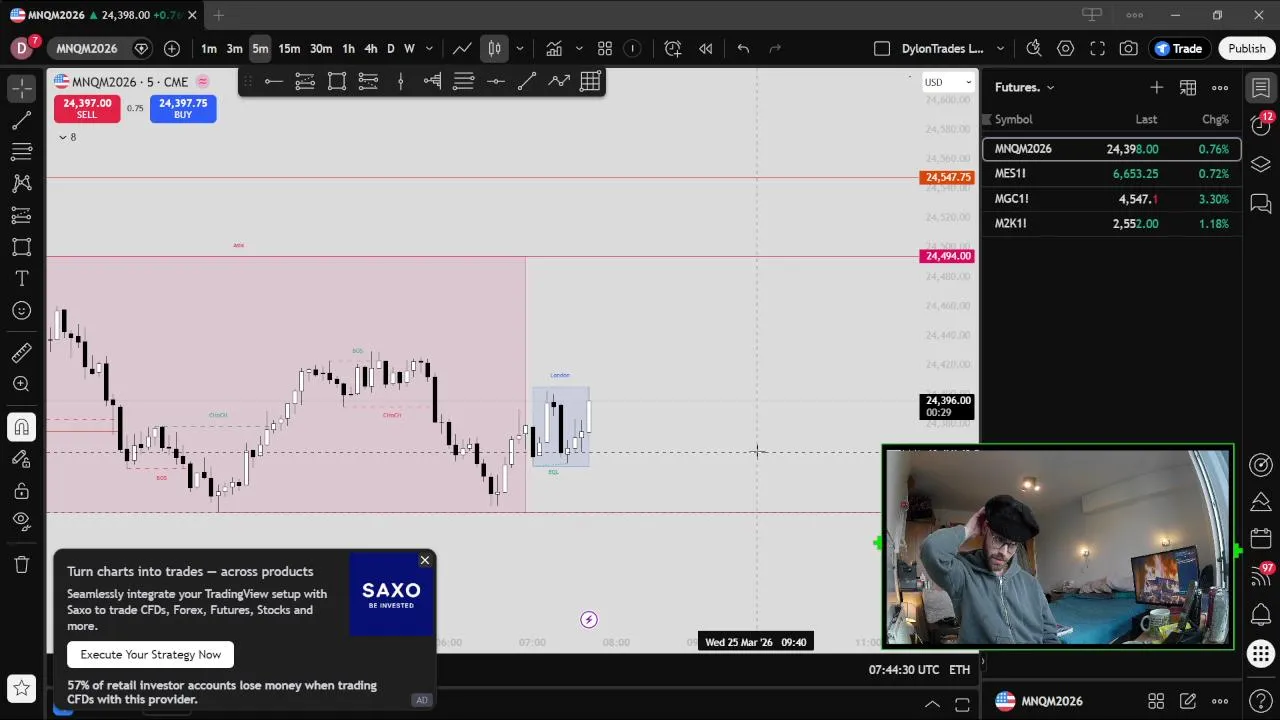This screenshot has width=1280, height=720.
Task: Toggle stay in drawing mode
Action: (x=21, y=459)
